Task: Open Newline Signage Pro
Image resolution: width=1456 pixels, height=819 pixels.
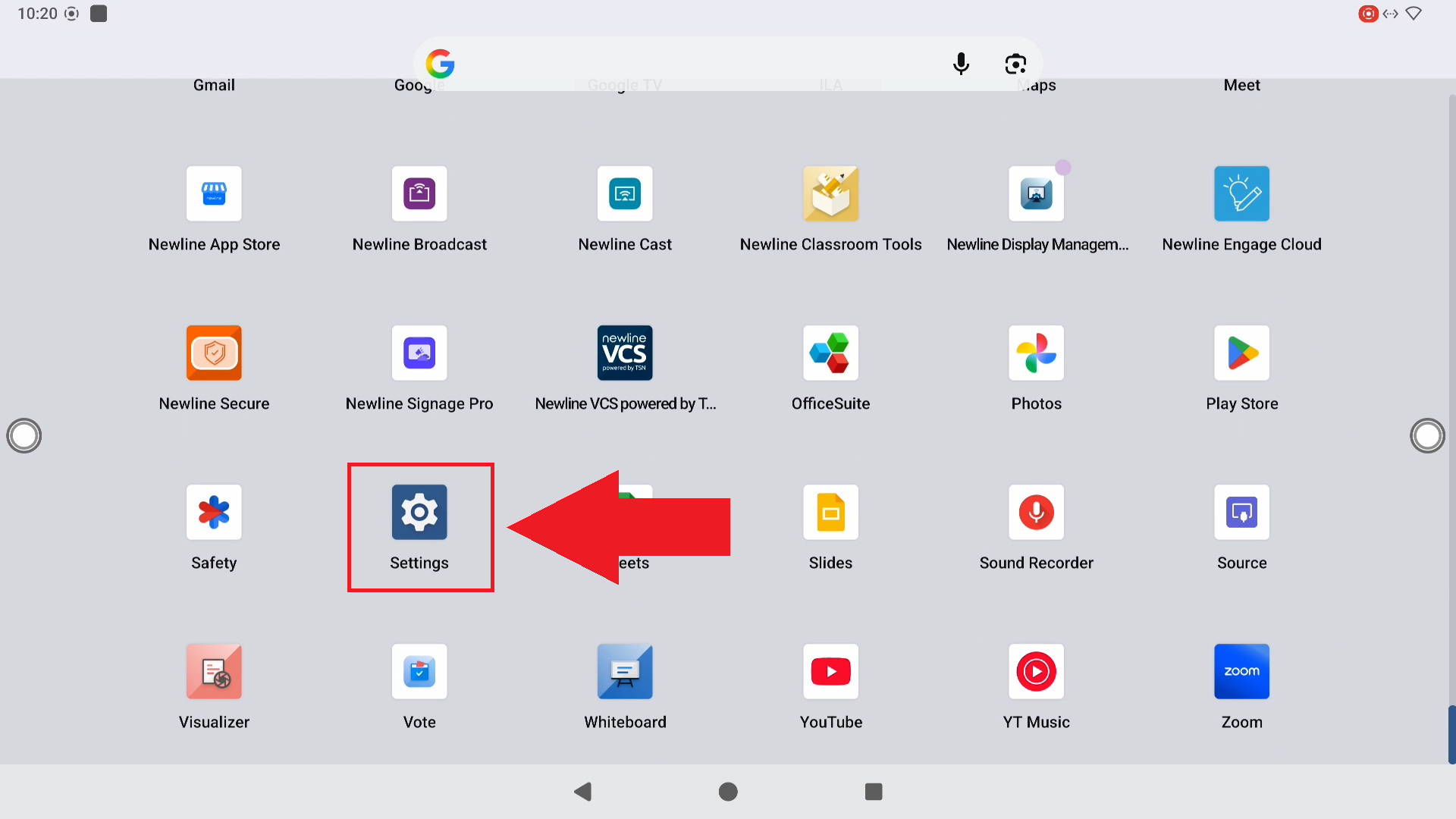Action: 419,353
